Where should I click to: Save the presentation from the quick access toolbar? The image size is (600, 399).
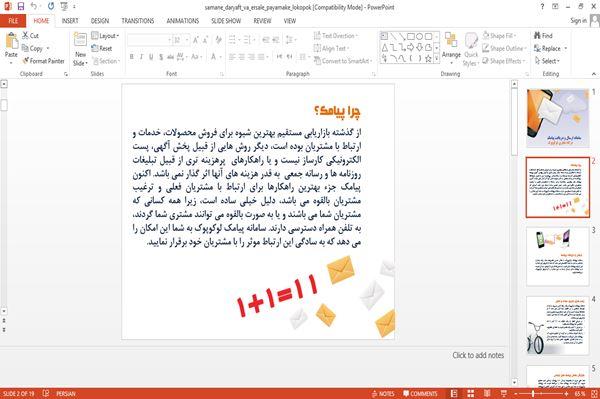point(21,7)
